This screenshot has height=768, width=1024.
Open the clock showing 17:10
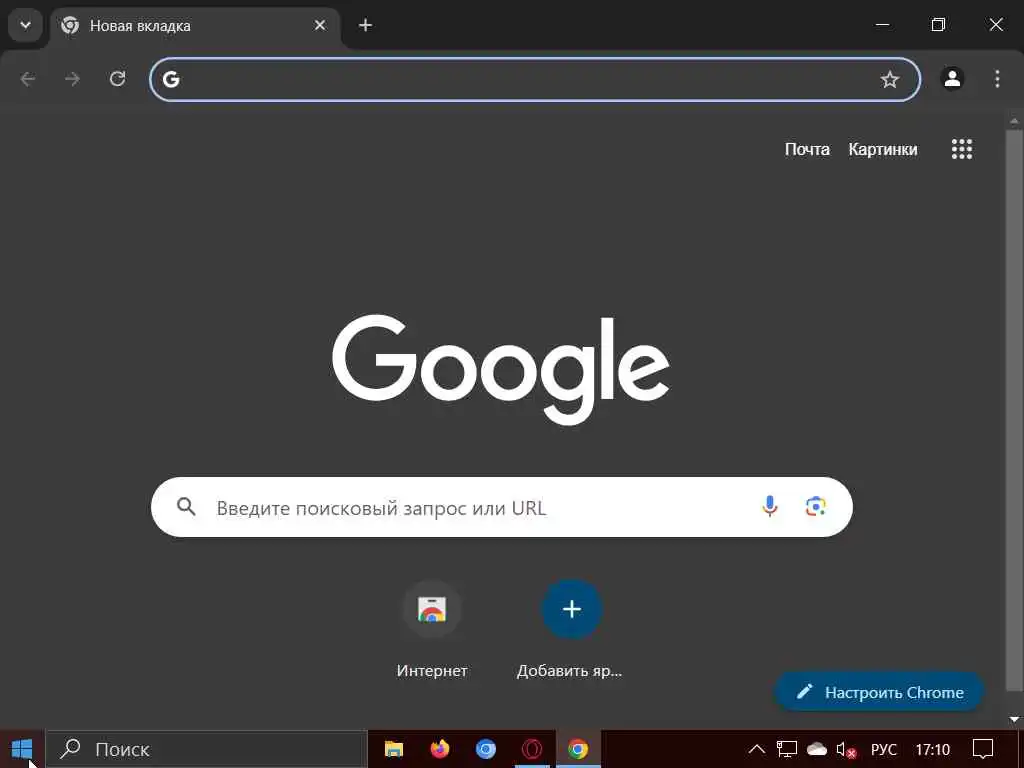(933, 749)
